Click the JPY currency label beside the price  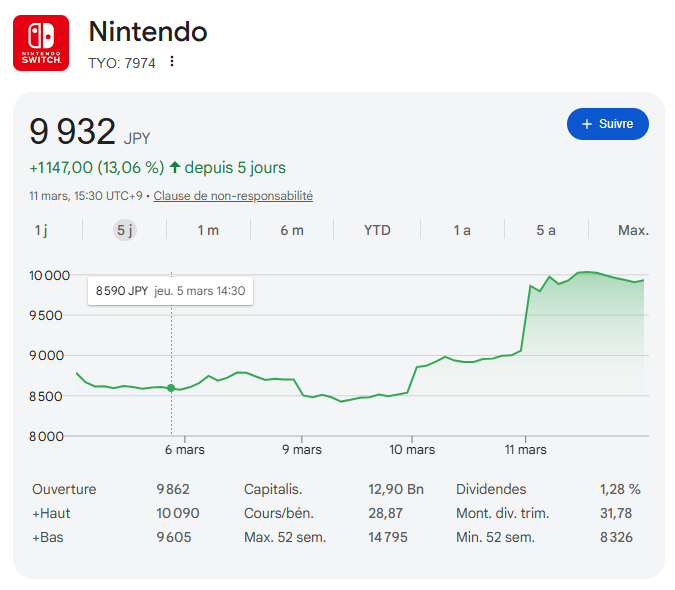click(x=137, y=139)
